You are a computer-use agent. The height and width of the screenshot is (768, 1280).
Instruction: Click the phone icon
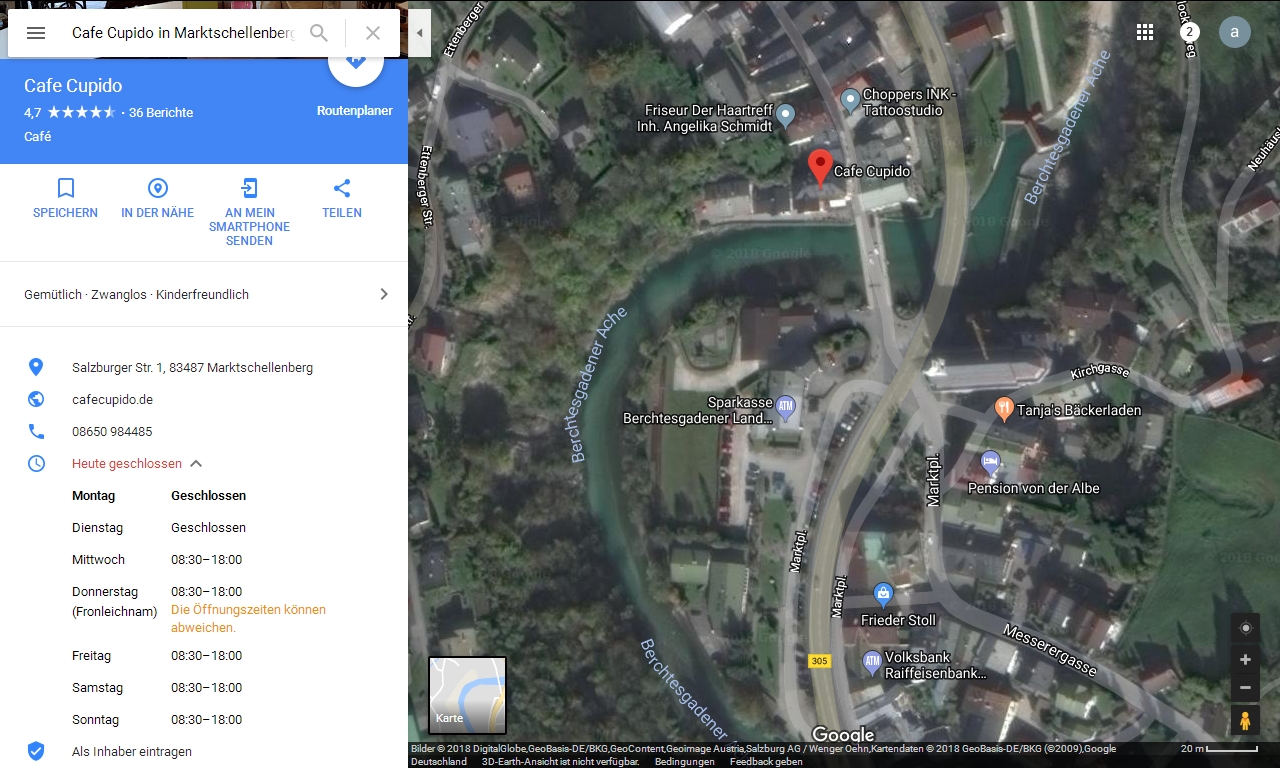[36, 431]
